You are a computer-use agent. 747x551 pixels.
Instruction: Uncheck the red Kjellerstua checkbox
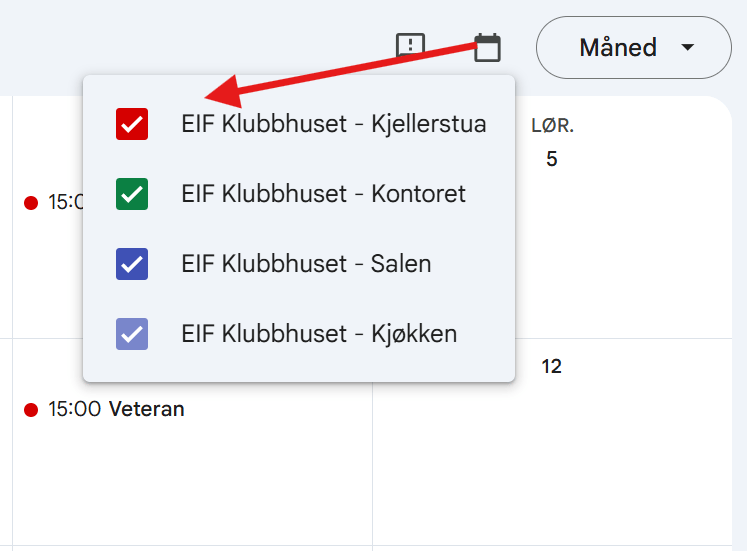click(x=132, y=124)
